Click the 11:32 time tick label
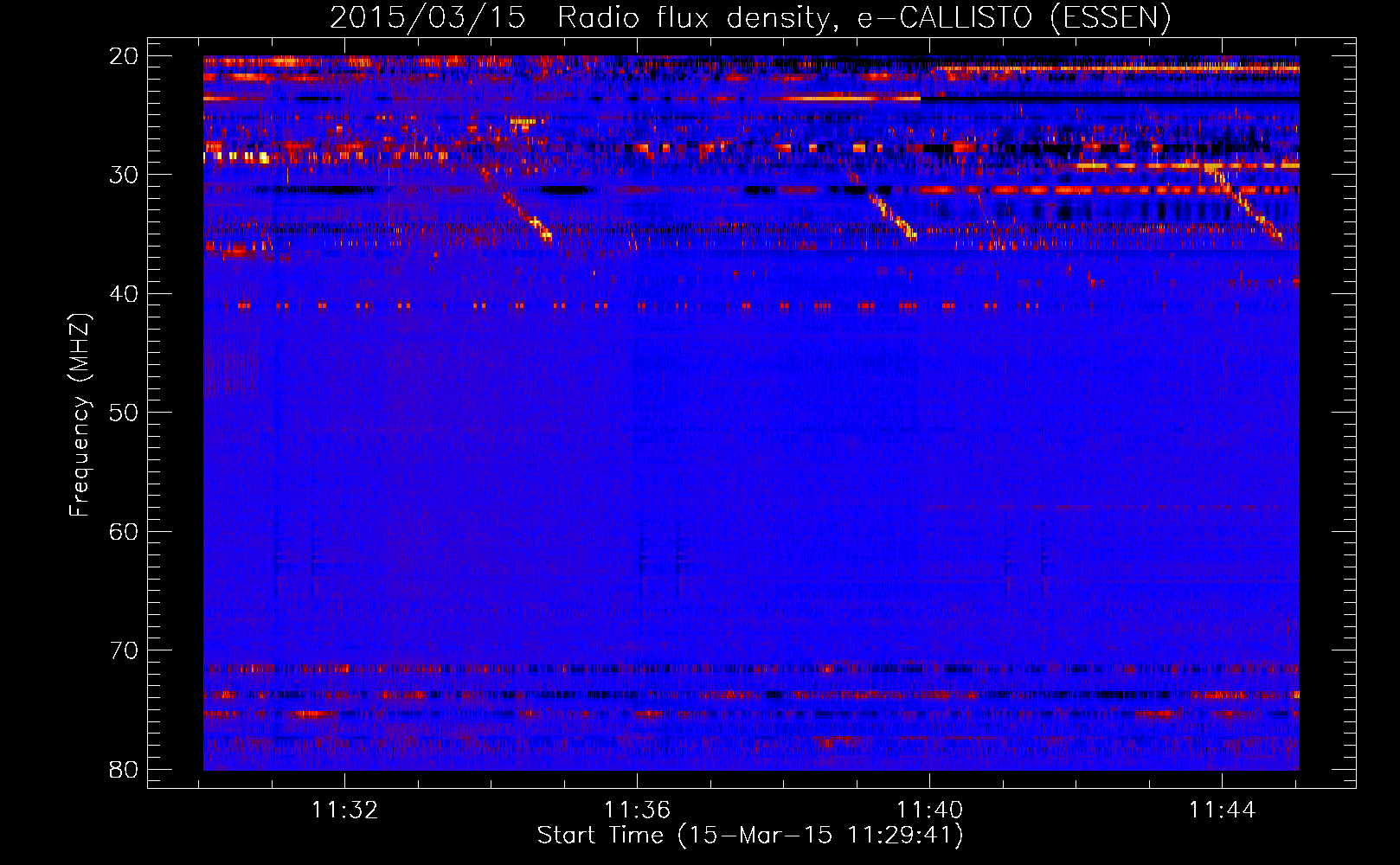Screen dimensions: 1400x865 click(x=345, y=811)
